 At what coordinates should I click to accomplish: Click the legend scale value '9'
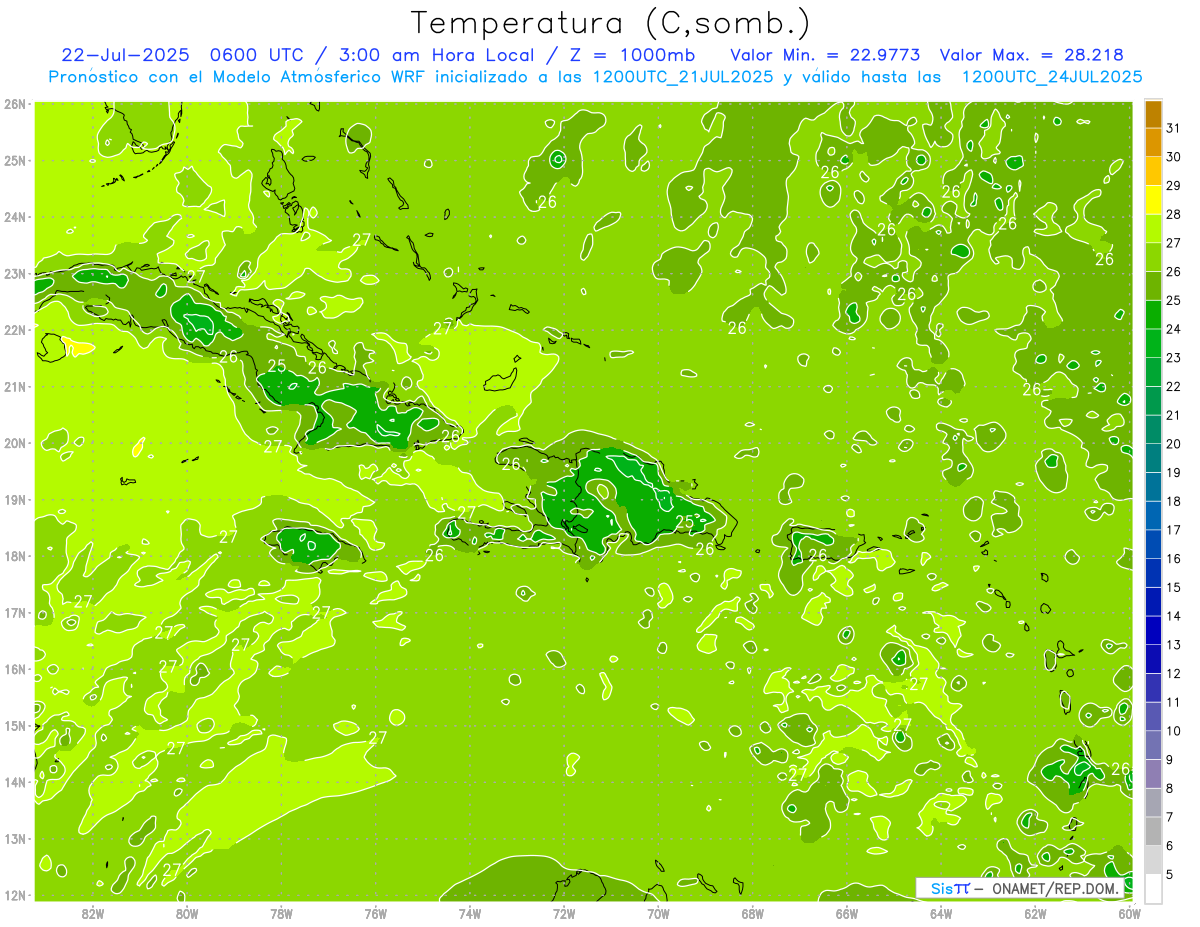point(1170,759)
